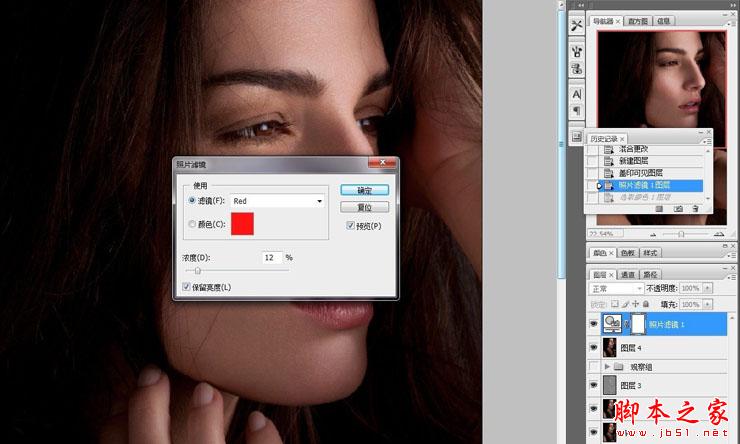Click the 浓度 density slider handle

(x=198, y=271)
